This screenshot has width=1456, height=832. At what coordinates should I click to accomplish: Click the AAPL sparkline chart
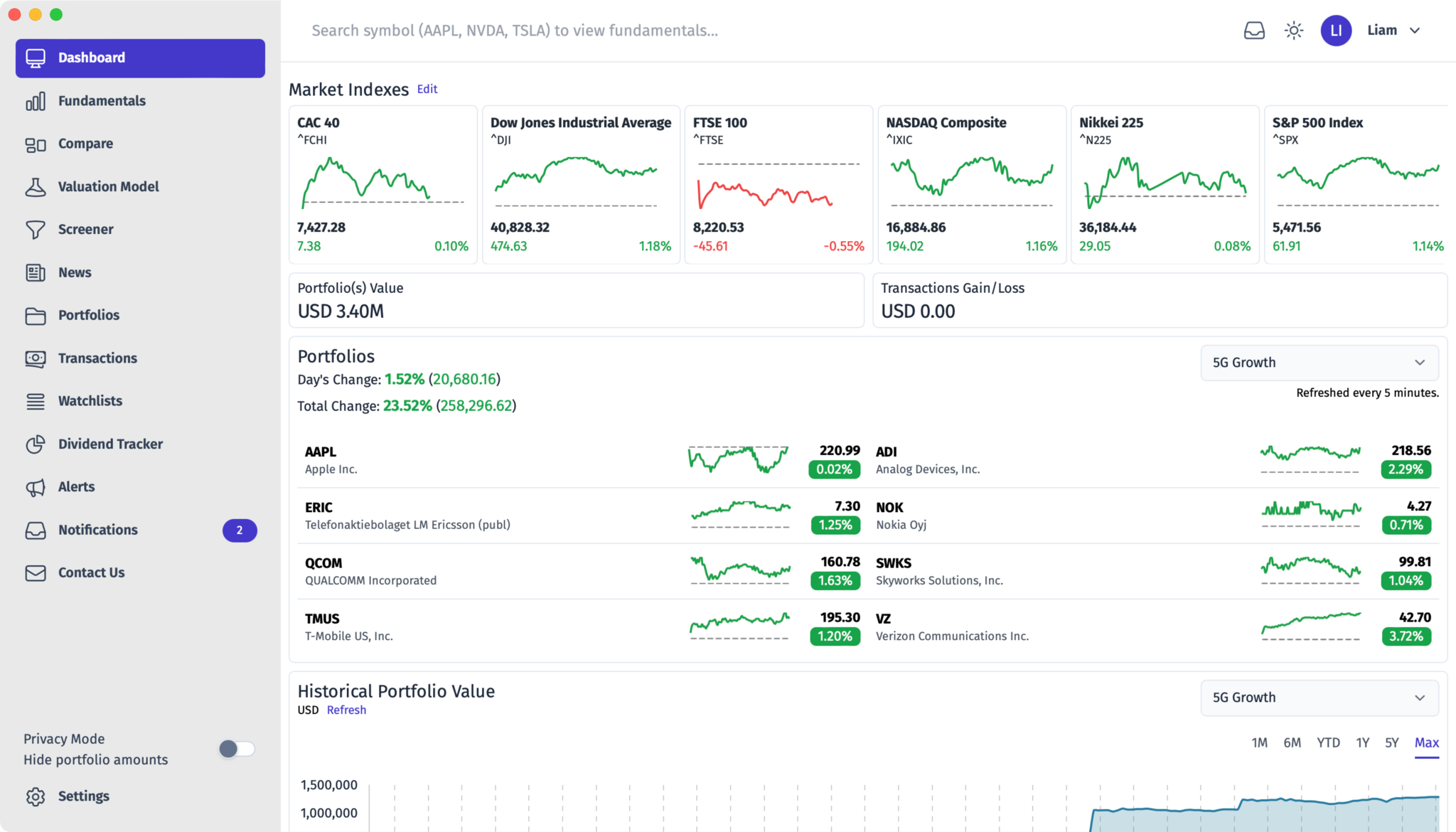(x=739, y=460)
